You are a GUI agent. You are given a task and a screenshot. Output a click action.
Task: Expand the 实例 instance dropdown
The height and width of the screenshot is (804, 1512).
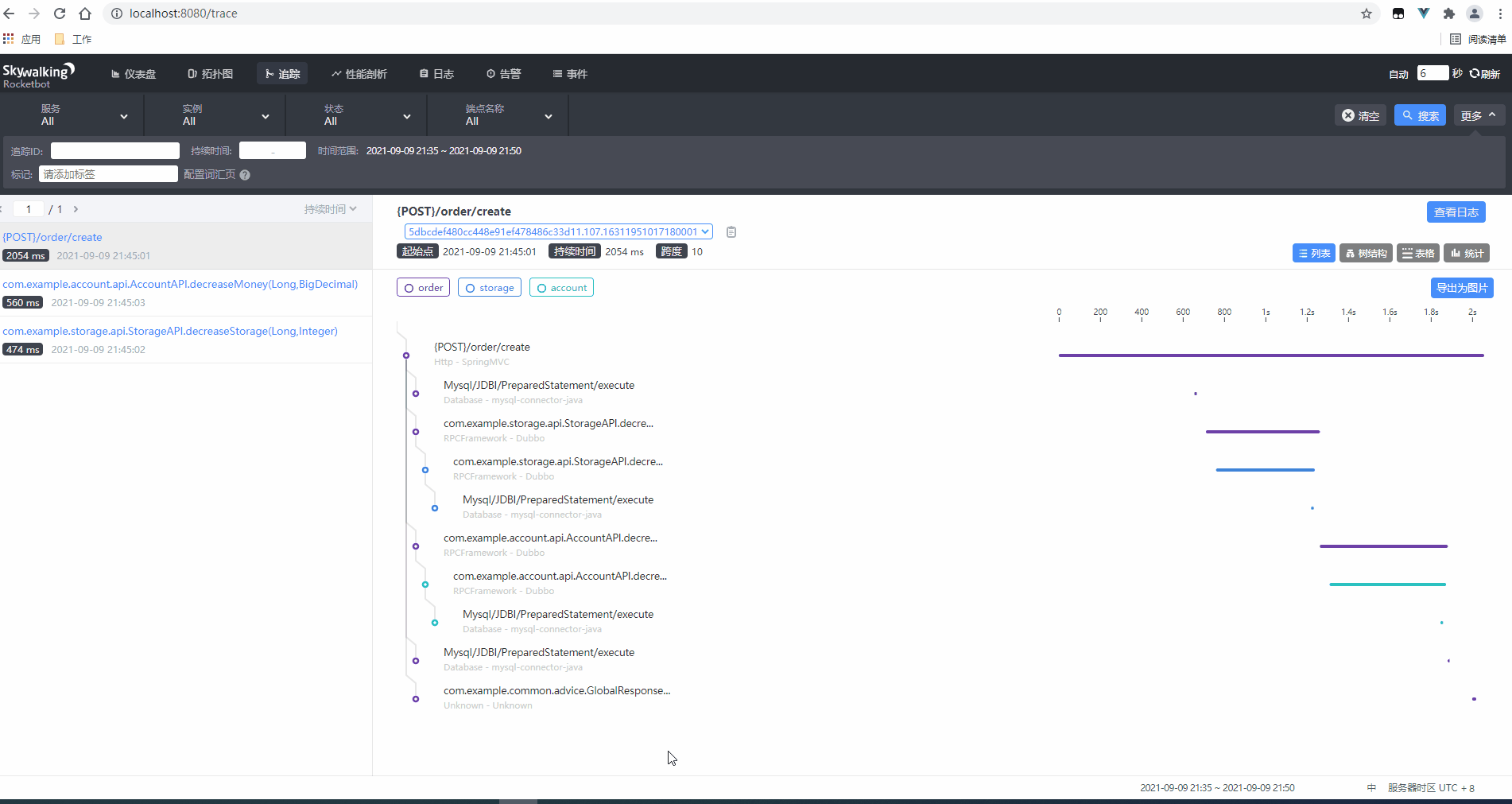[x=214, y=115]
